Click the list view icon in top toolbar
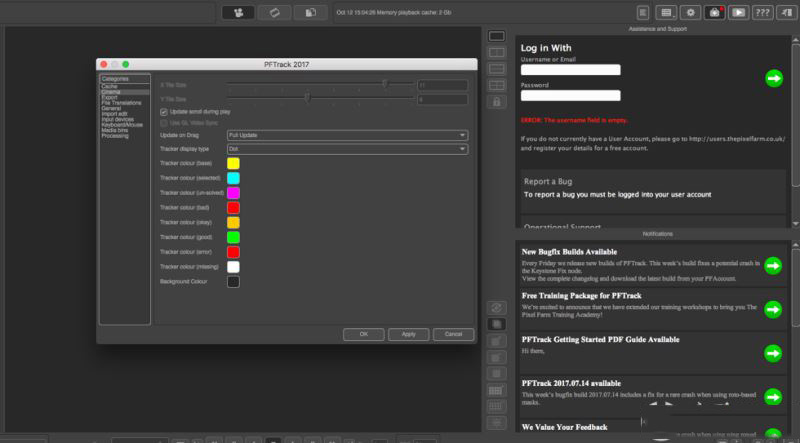The image size is (800, 443). point(666,12)
